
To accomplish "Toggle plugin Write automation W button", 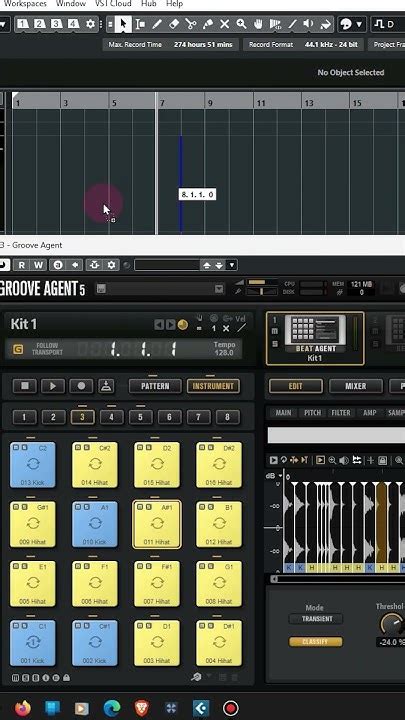I will pyautogui.click(x=39, y=265).
